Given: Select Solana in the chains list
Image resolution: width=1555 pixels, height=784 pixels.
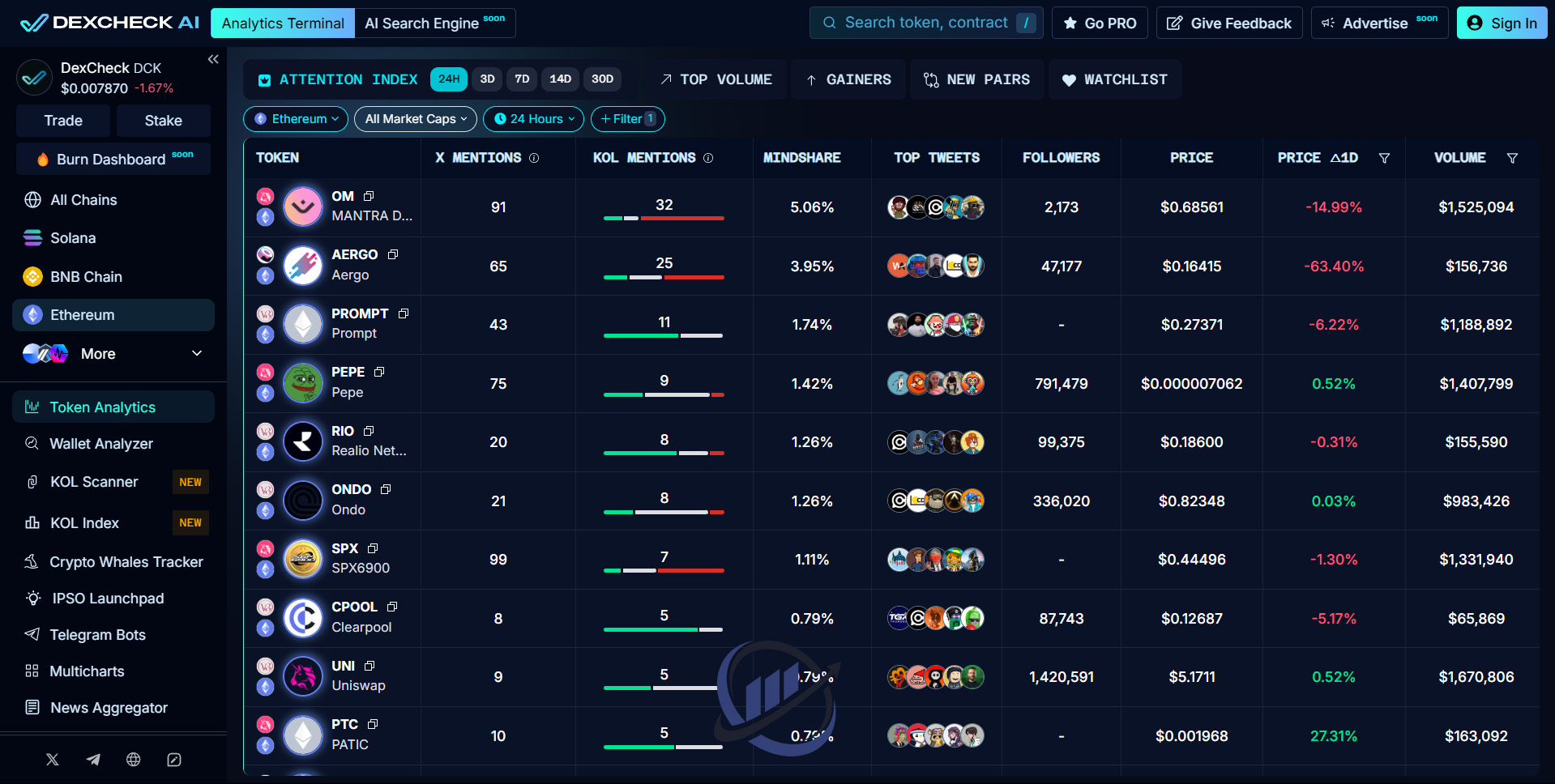Looking at the screenshot, I should coord(113,238).
